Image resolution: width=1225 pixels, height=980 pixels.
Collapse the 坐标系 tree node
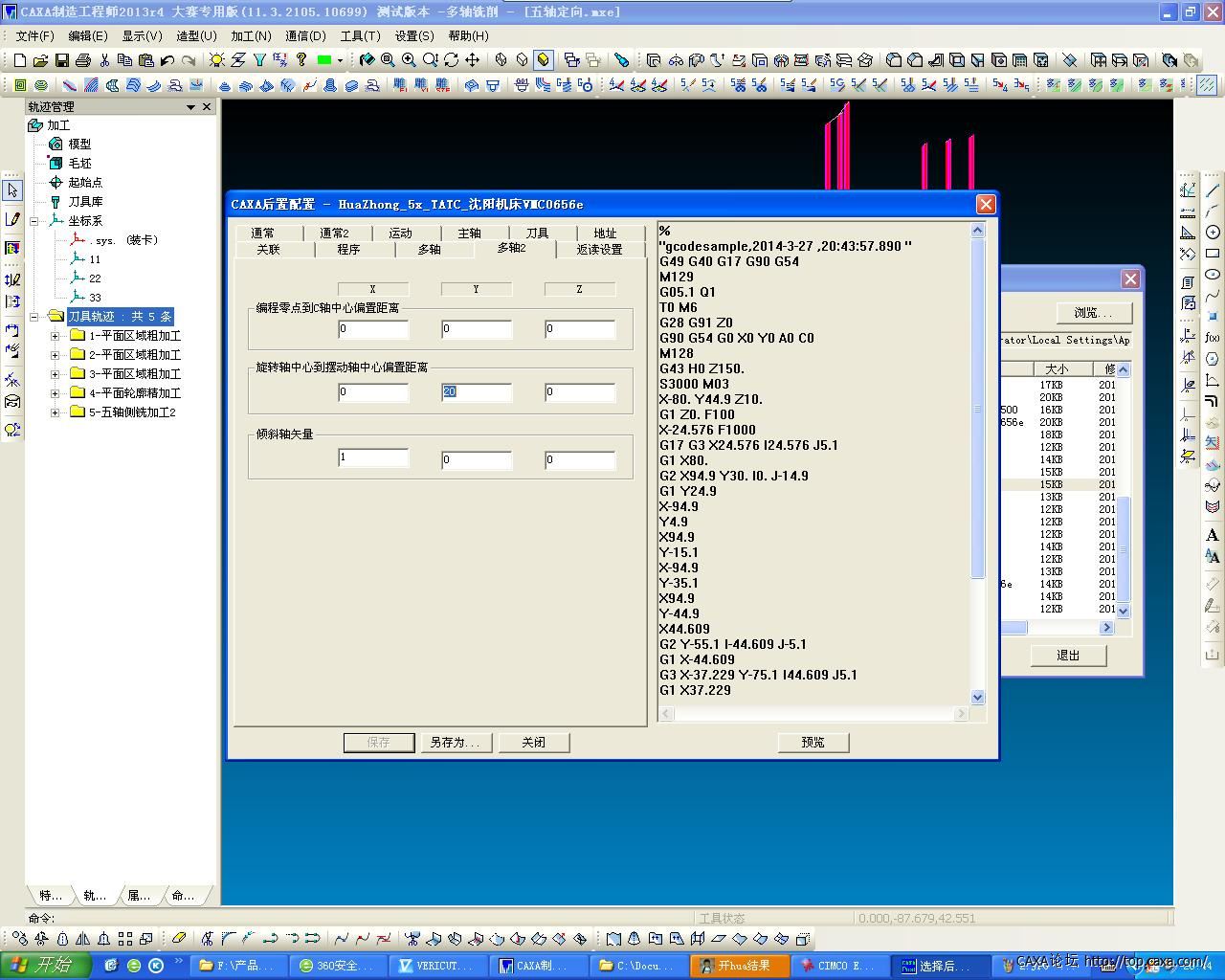point(35,221)
